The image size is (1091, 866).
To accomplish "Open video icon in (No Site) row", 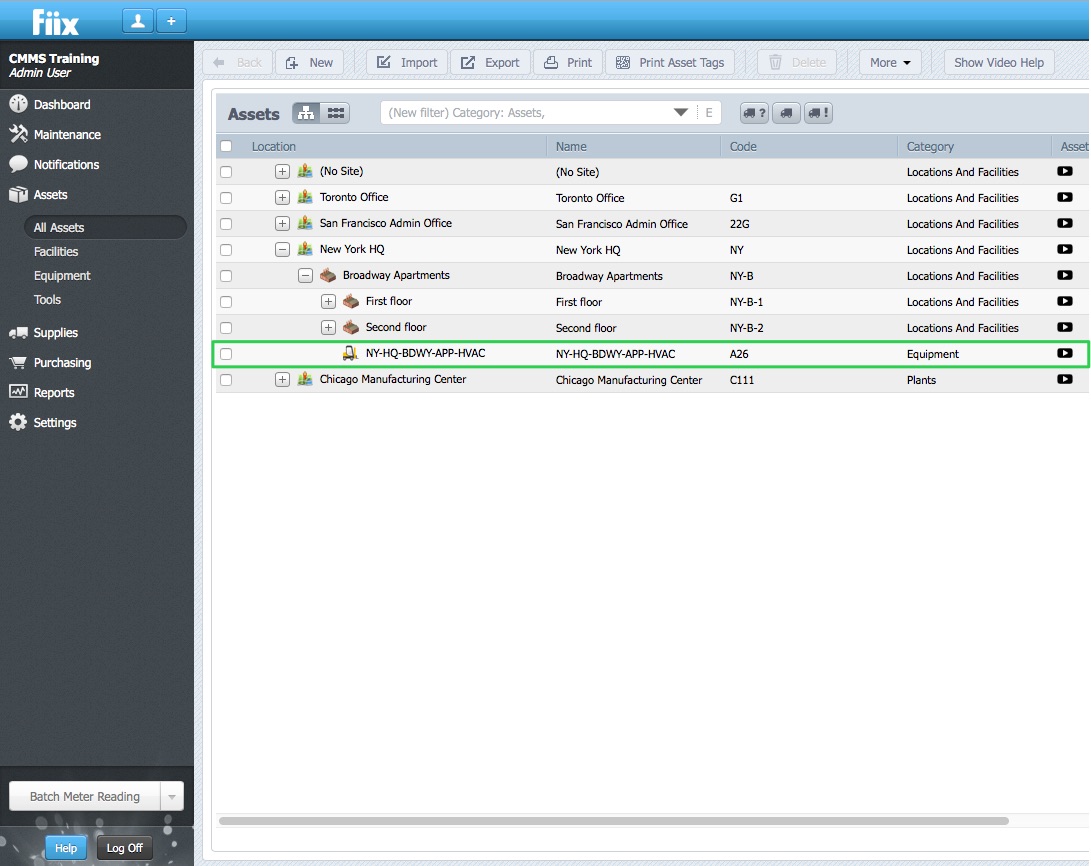I will coord(1065,171).
